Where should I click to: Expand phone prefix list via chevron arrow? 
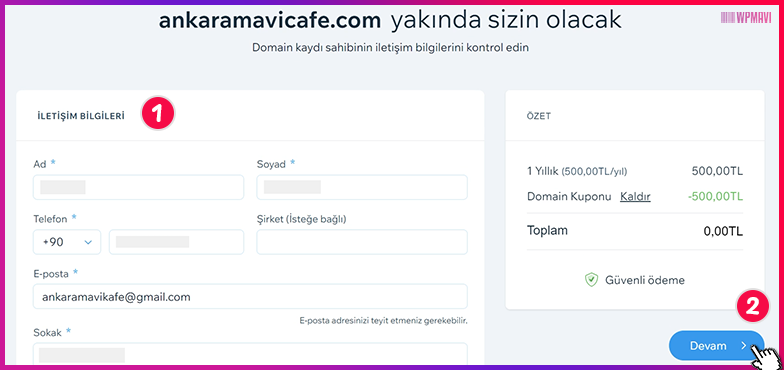(x=88, y=242)
